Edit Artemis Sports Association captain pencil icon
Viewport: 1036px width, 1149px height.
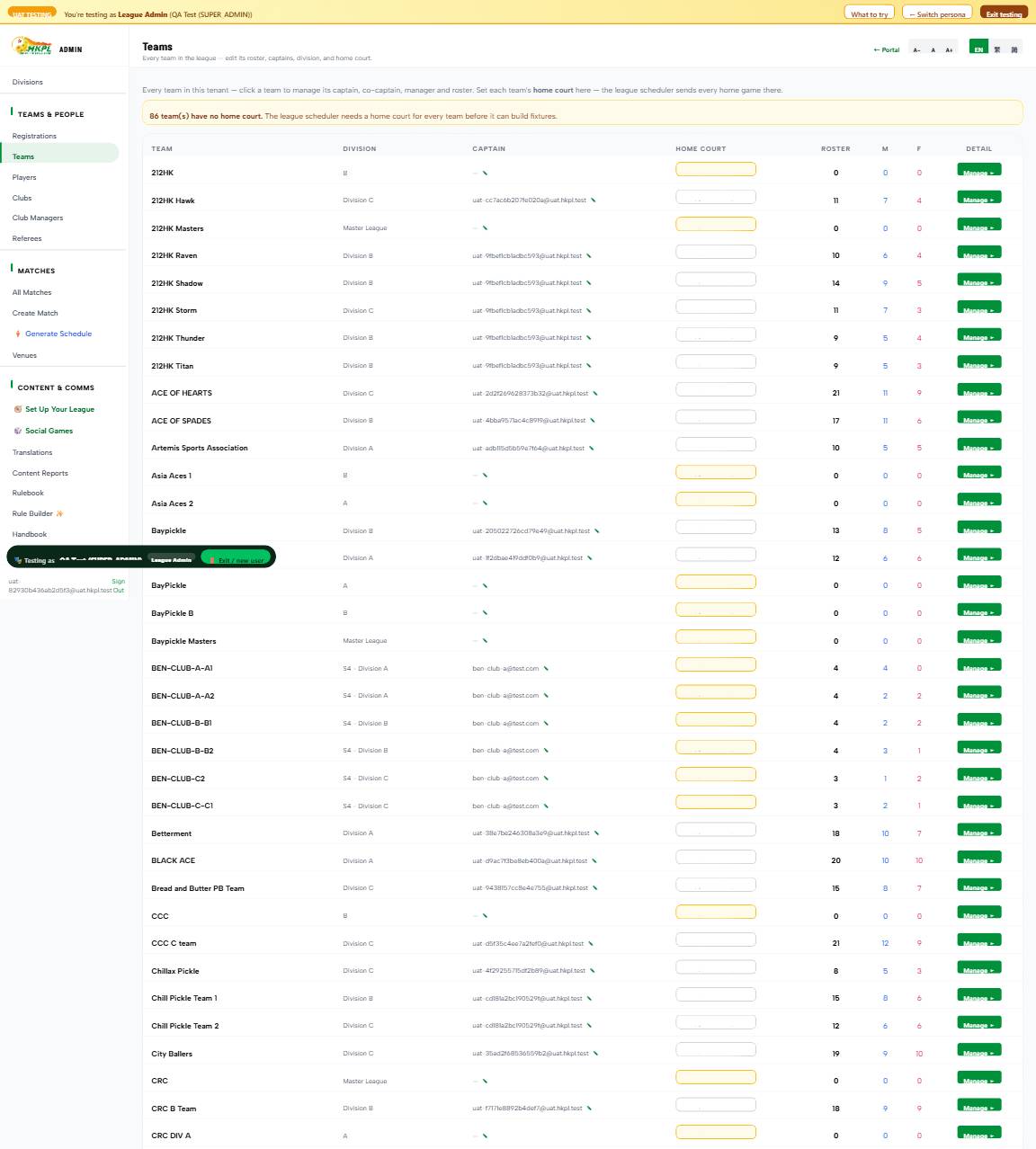592,449
